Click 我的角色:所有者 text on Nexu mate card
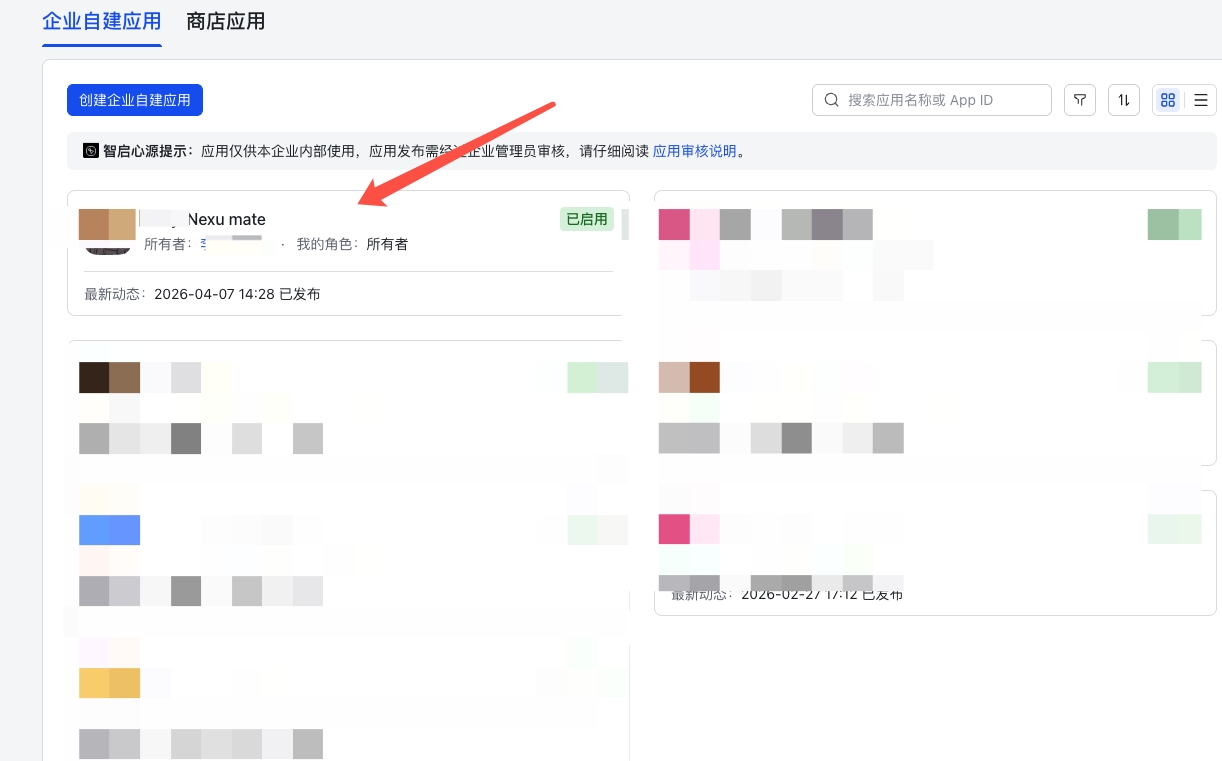 (x=352, y=244)
